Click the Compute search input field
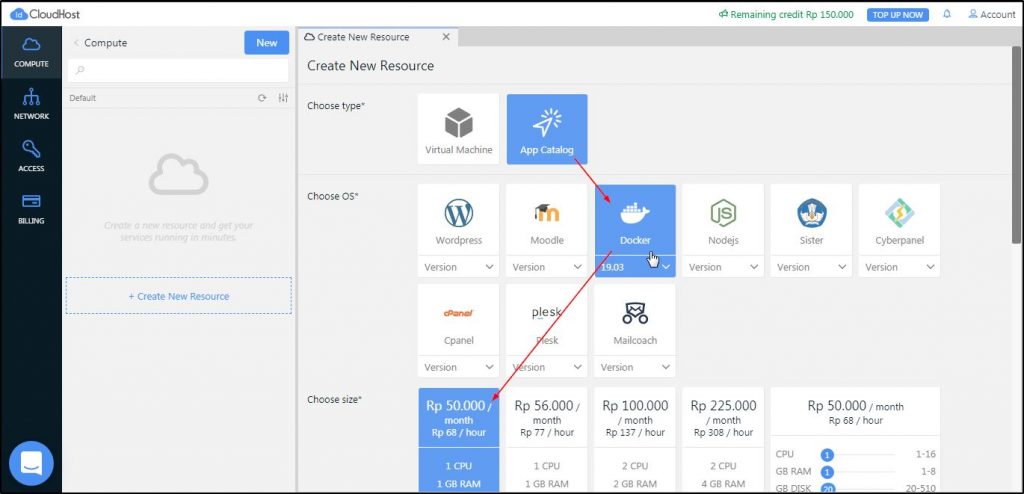The height and width of the screenshot is (494, 1024). click(178, 70)
